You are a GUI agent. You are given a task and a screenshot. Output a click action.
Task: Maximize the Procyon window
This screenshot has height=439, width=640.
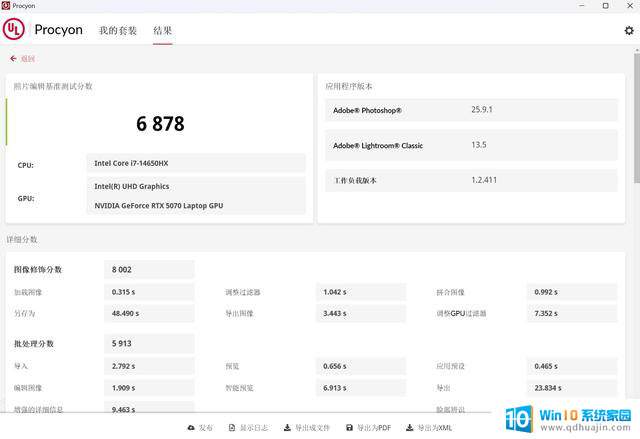click(606, 6)
